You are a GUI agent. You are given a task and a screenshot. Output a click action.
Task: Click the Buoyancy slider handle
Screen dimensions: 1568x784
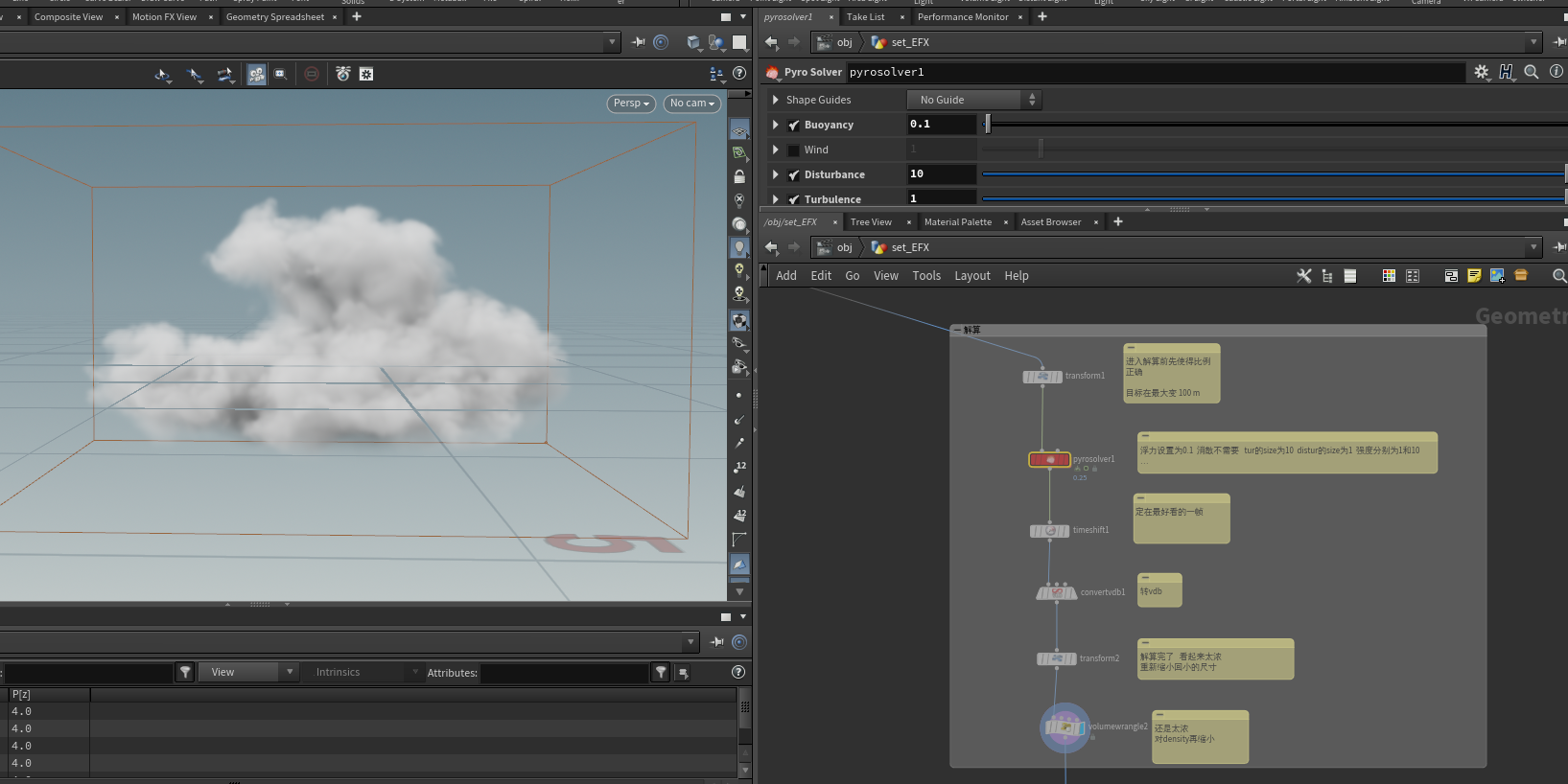[988, 125]
